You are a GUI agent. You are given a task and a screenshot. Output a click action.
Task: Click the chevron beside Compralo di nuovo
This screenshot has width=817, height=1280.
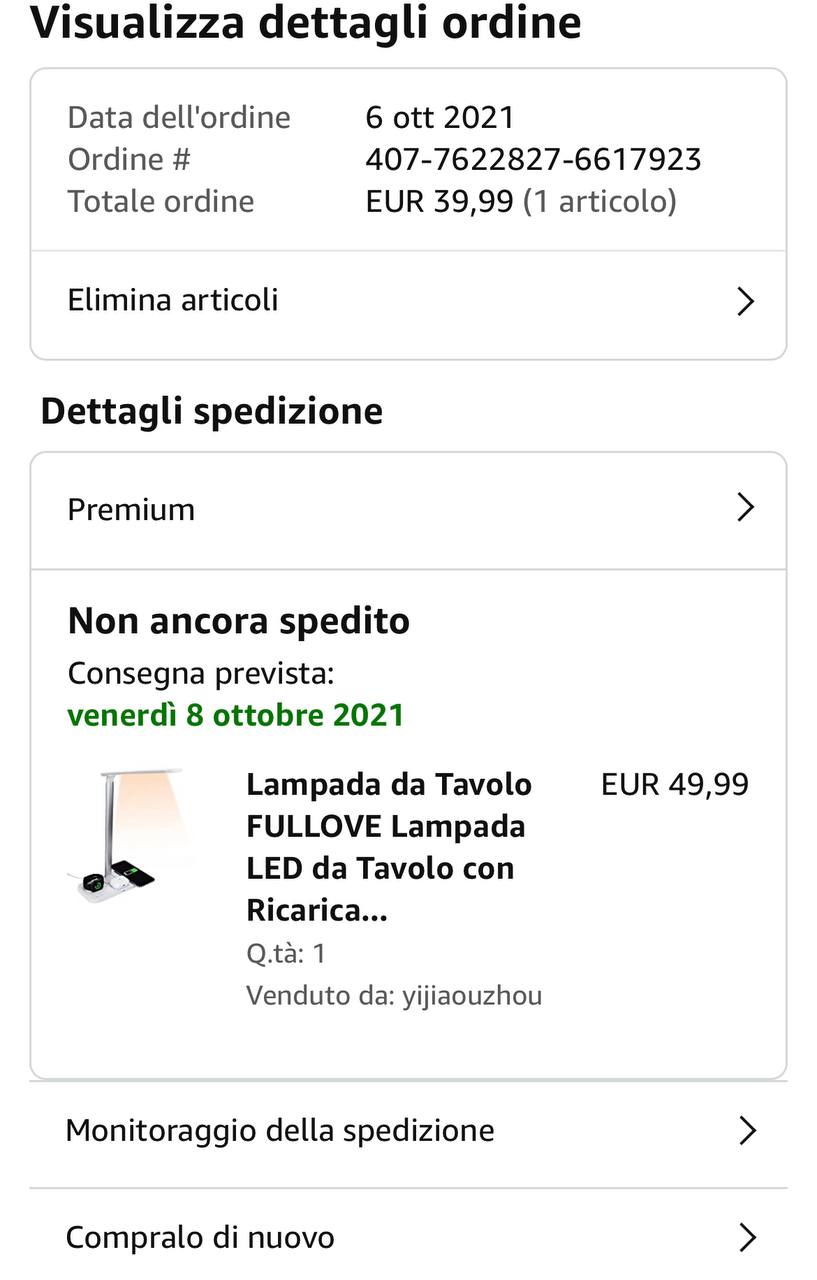(746, 1238)
